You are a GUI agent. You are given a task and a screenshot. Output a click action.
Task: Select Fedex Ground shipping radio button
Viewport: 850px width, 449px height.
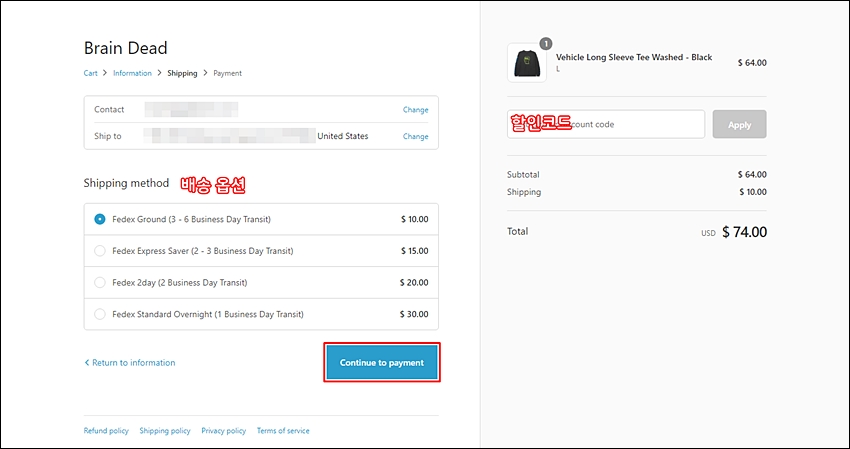[100, 219]
